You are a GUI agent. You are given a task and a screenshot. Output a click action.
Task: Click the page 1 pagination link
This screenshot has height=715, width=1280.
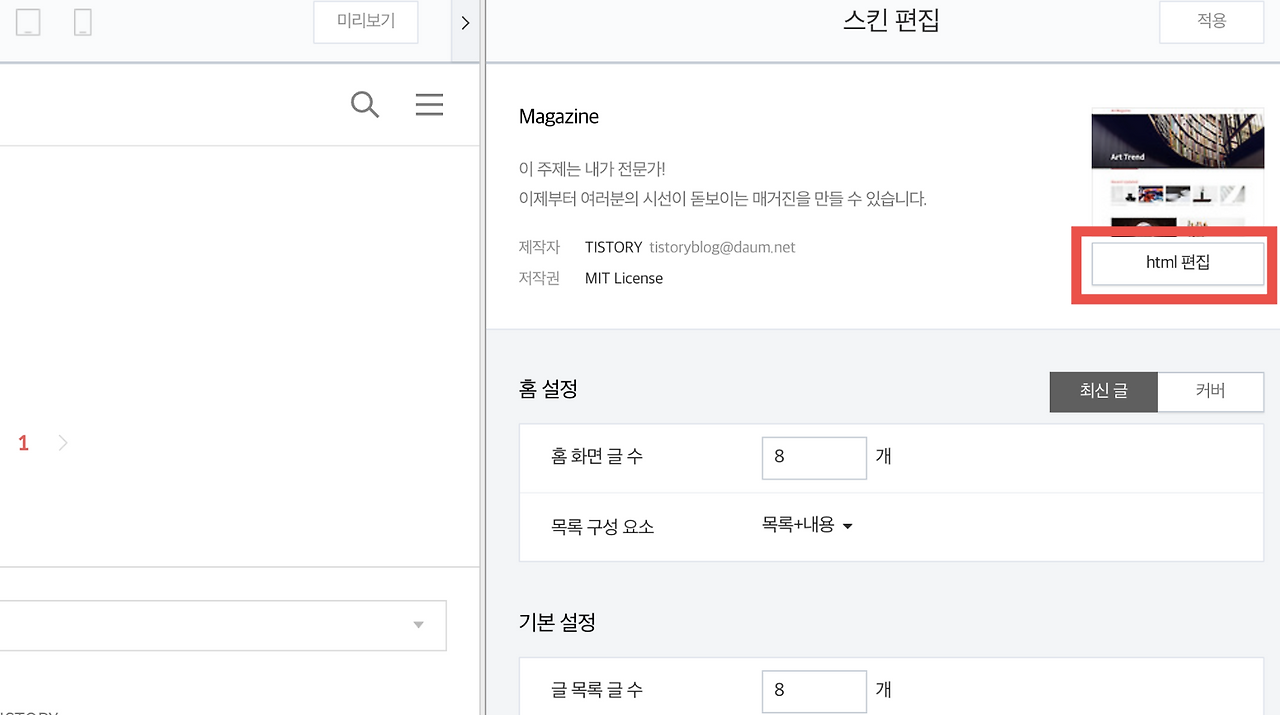(x=23, y=442)
